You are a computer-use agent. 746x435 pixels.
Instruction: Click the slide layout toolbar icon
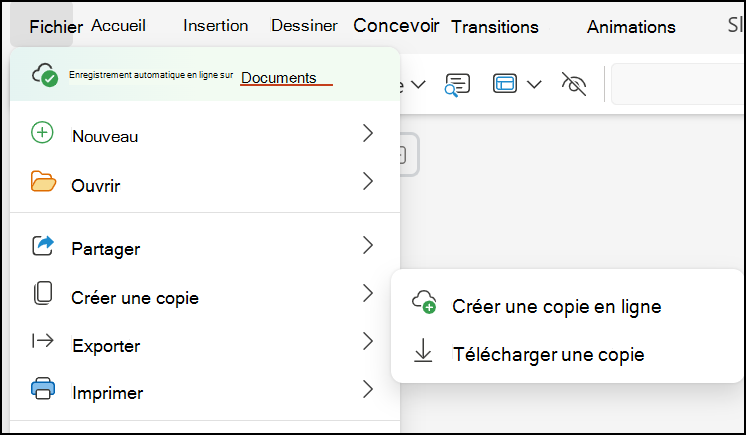tap(505, 84)
